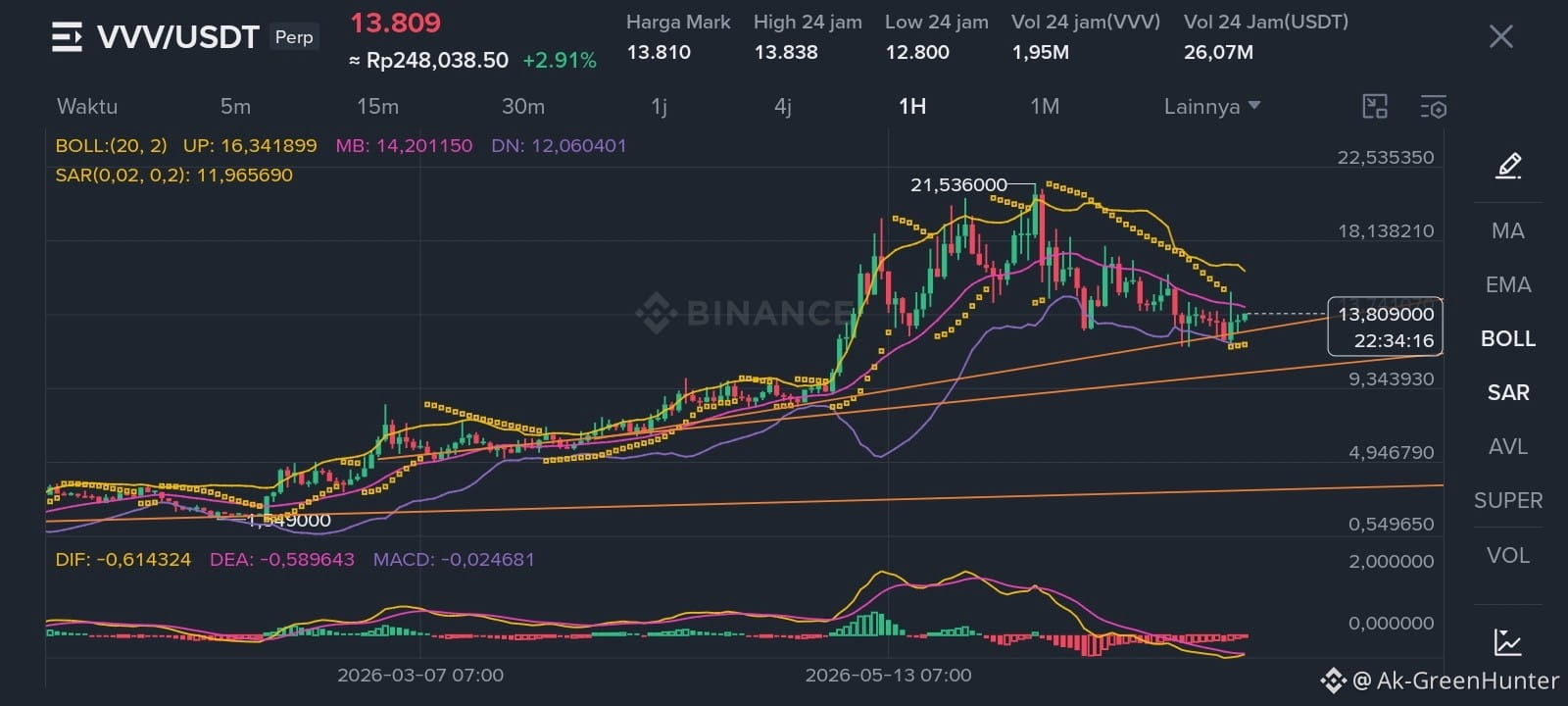Image resolution: width=1568 pixels, height=706 pixels.
Task: Tap the 2026-05-13 07:00 date label
Action: [x=888, y=675]
